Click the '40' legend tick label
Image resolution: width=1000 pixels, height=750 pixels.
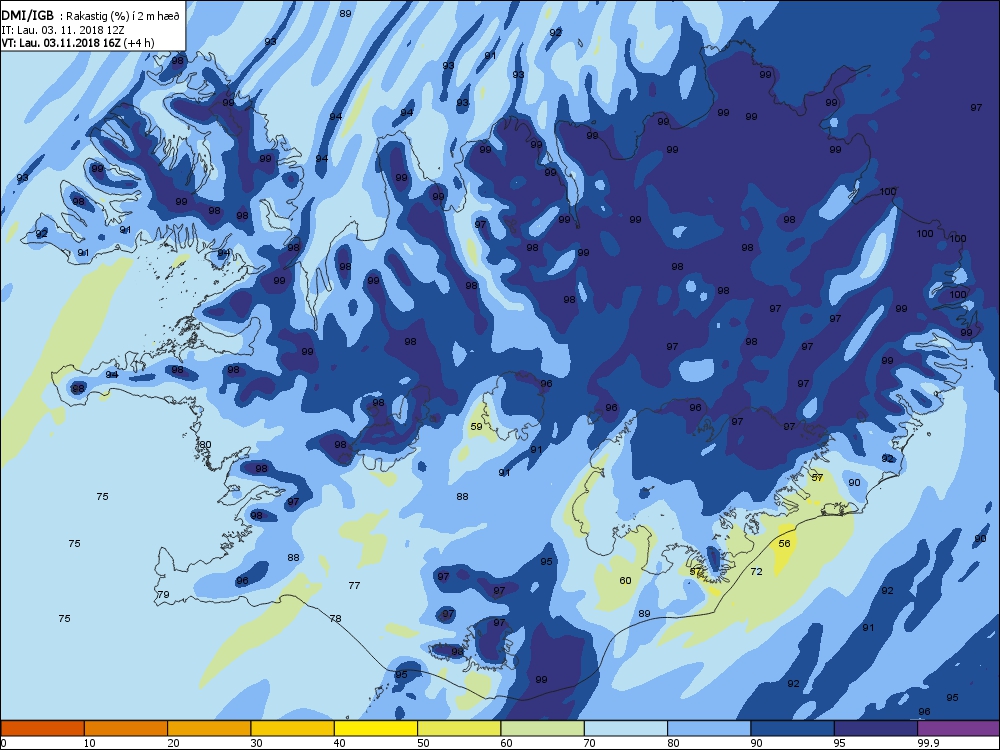pyautogui.click(x=340, y=742)
